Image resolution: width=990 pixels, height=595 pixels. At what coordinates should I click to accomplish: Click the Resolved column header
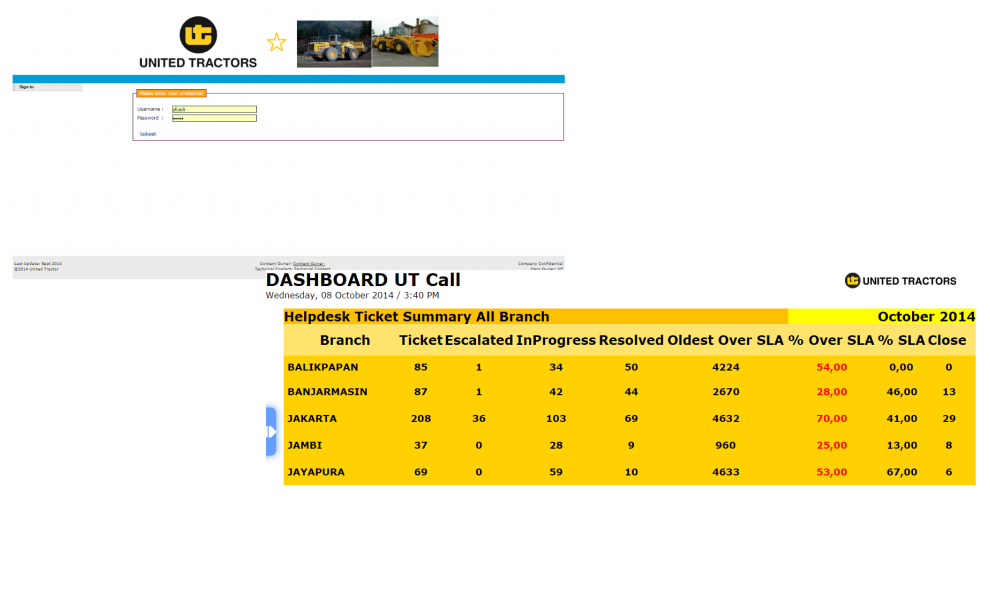click(x=631, y=340)
